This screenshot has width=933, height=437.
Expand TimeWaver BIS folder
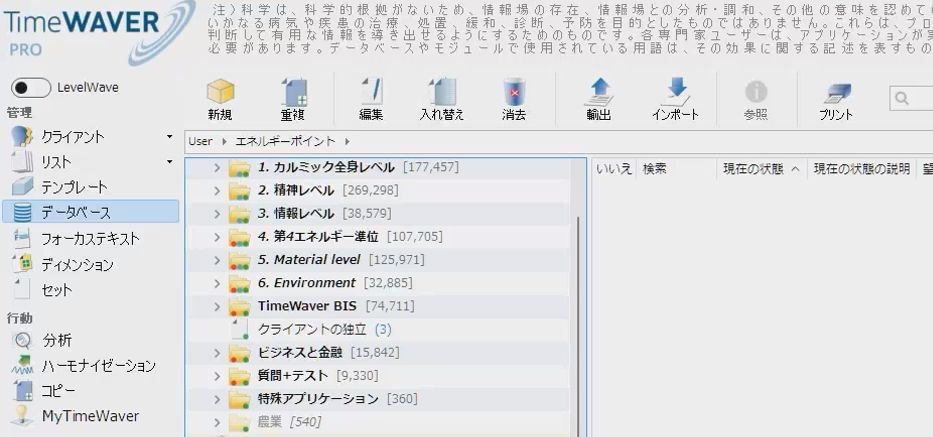[217, 307]
